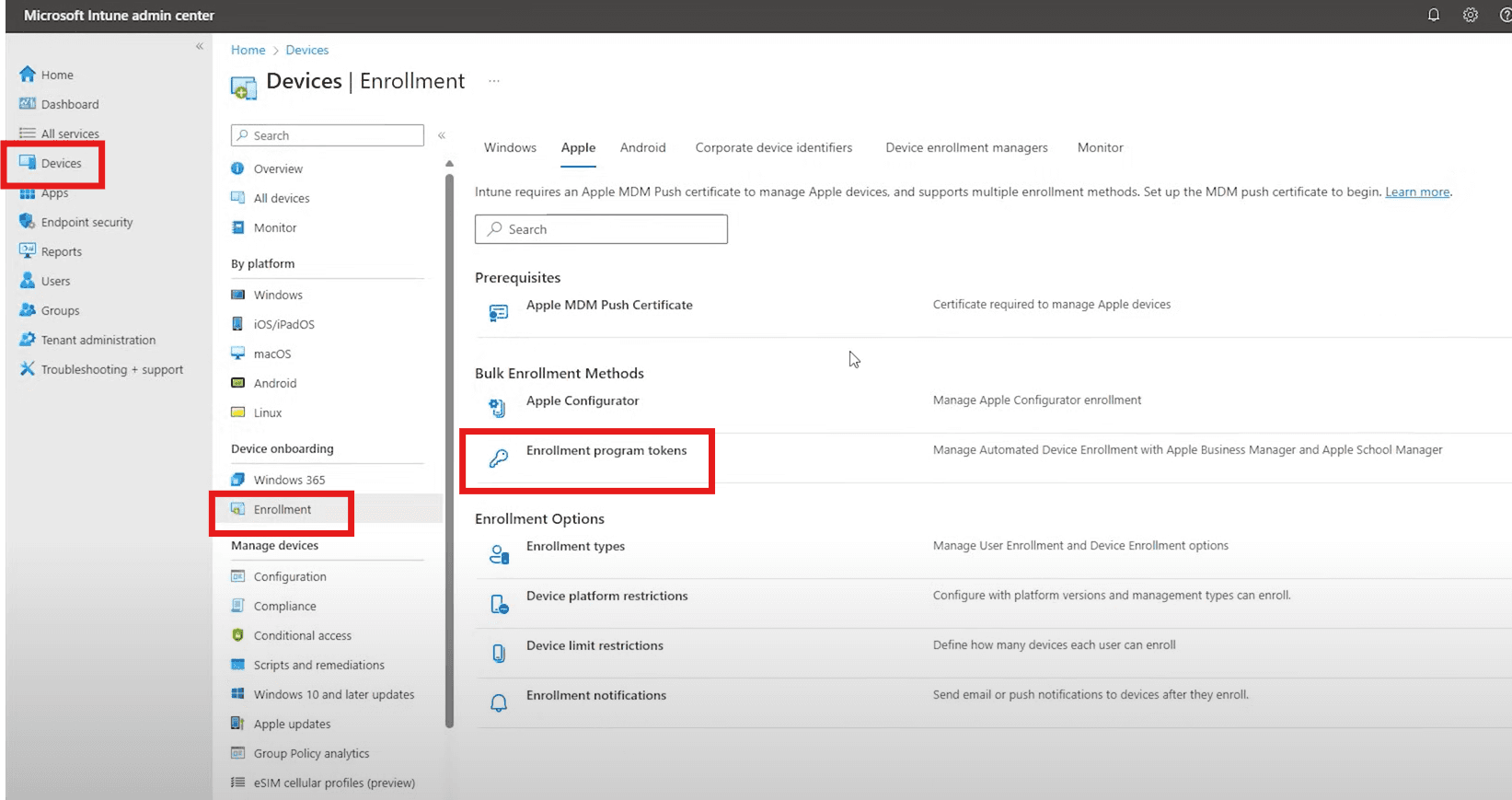Open the settings gear icon
This screenshot has height=800, width=1512.
(x=1471, y=15)
